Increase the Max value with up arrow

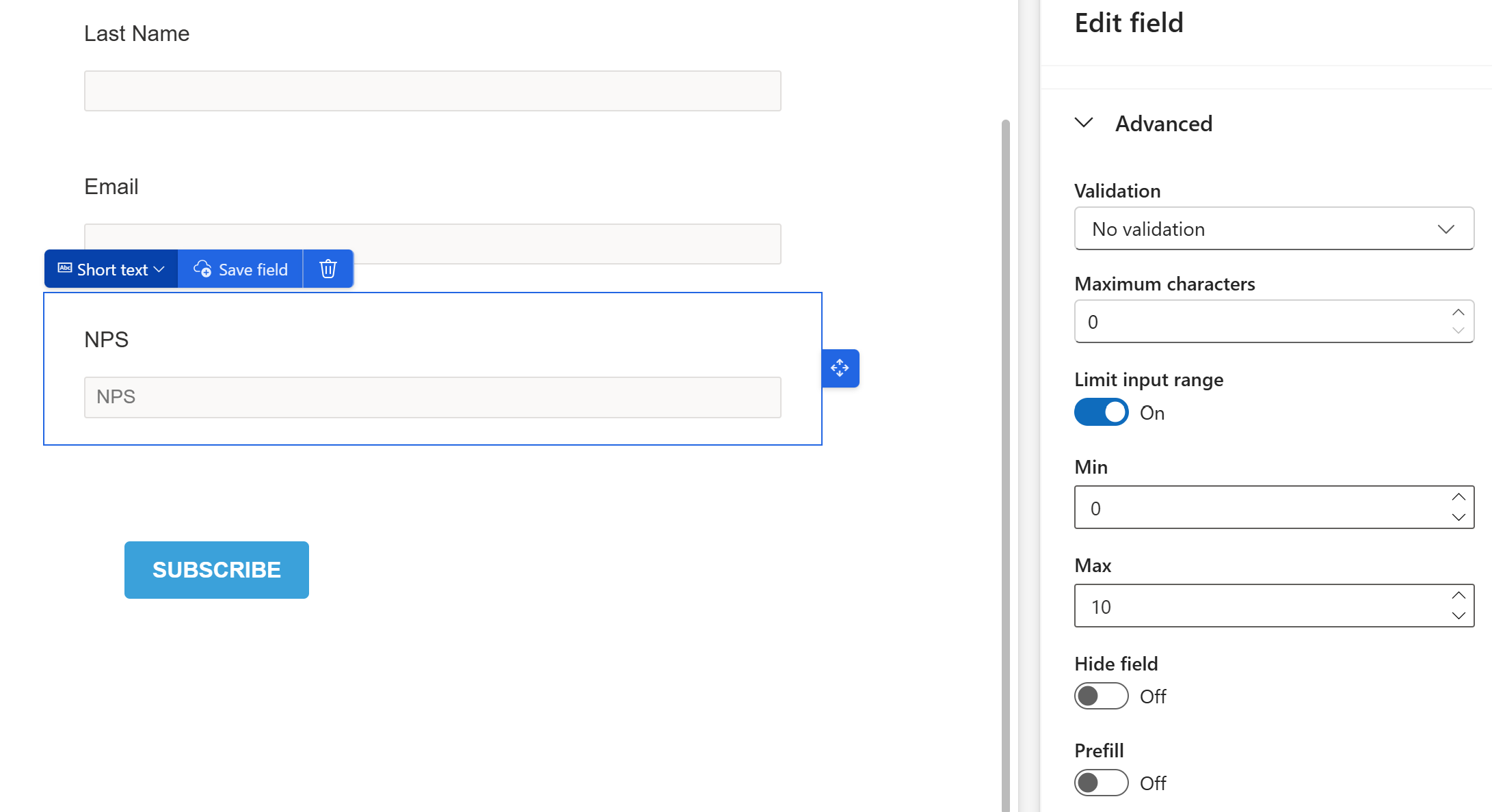(1458, 595)
